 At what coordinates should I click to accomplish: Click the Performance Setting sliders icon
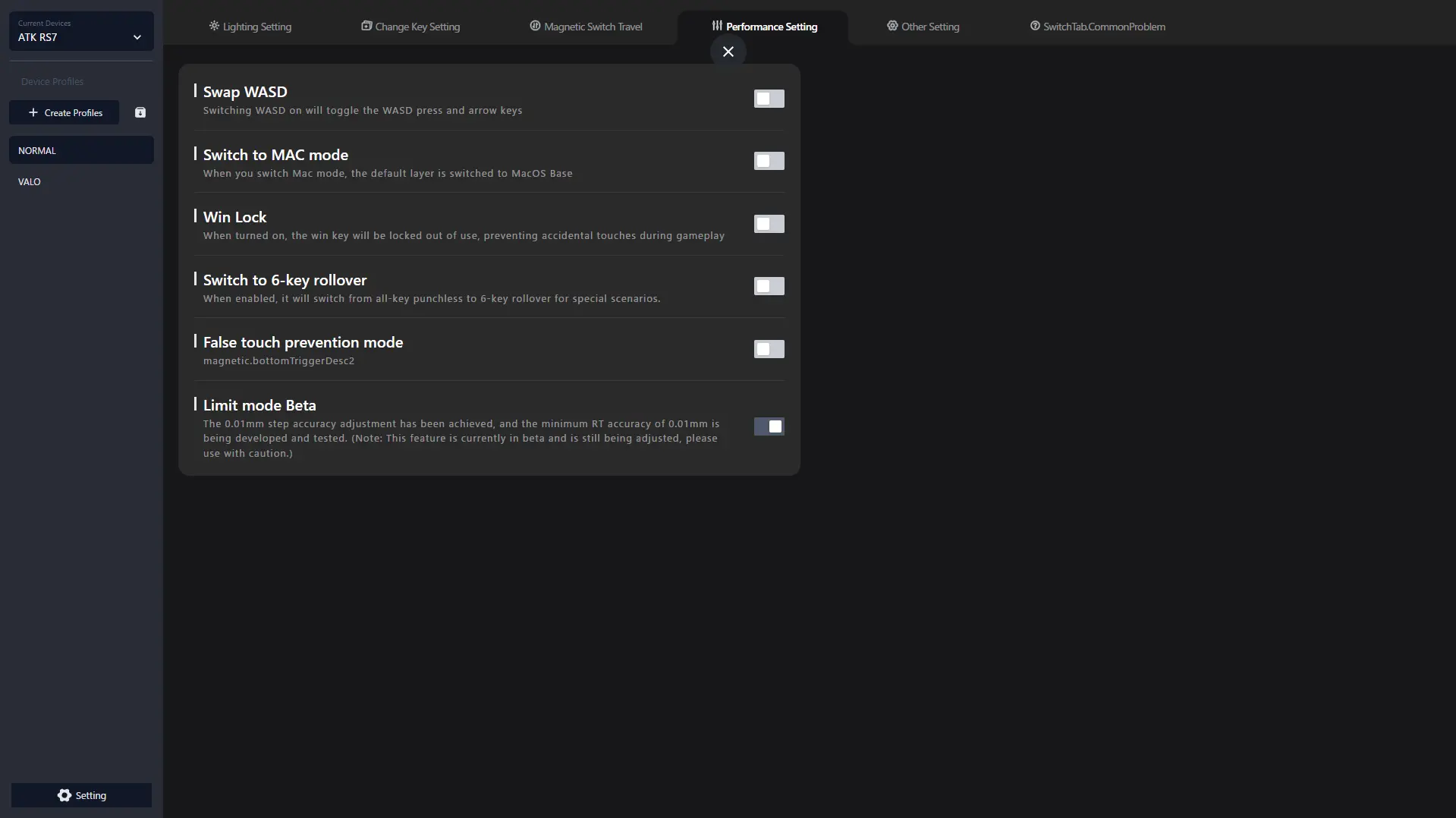717,26
